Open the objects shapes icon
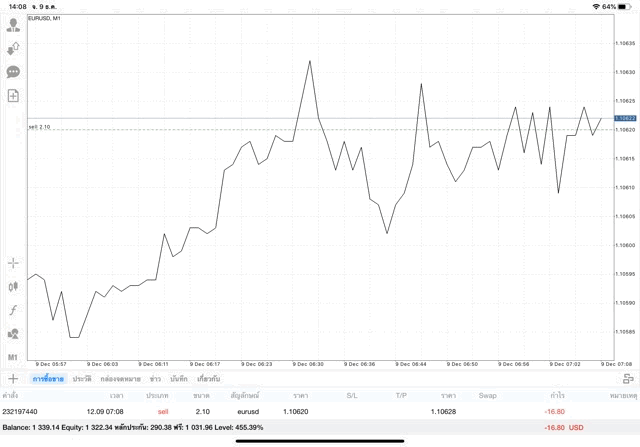 pyautogui.click(x=13, y=334)
